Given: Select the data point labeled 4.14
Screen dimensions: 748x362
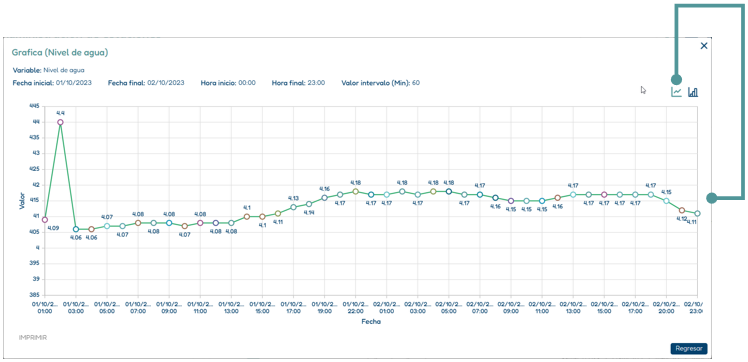Looking at the screenshot, I should click(309, 204).
